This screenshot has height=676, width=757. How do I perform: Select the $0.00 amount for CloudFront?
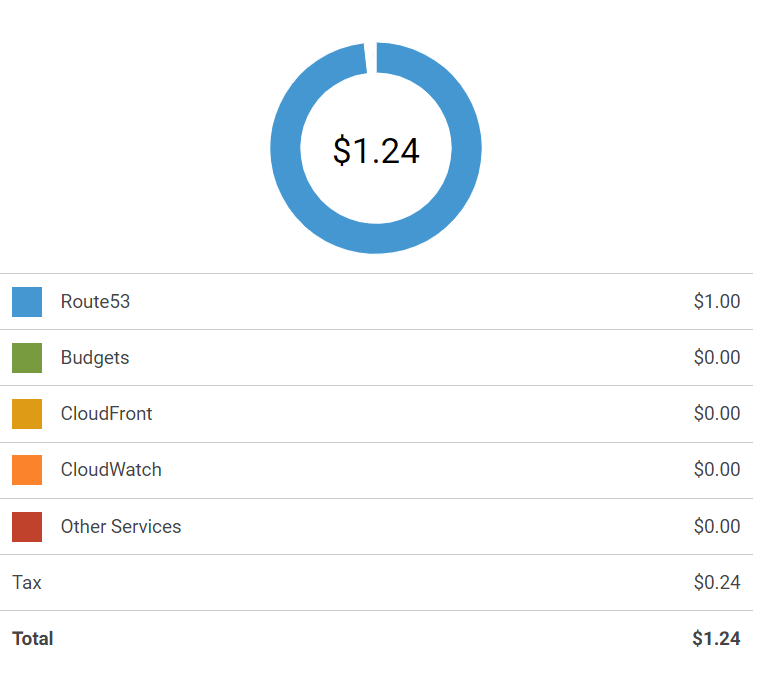coord(716,414)
